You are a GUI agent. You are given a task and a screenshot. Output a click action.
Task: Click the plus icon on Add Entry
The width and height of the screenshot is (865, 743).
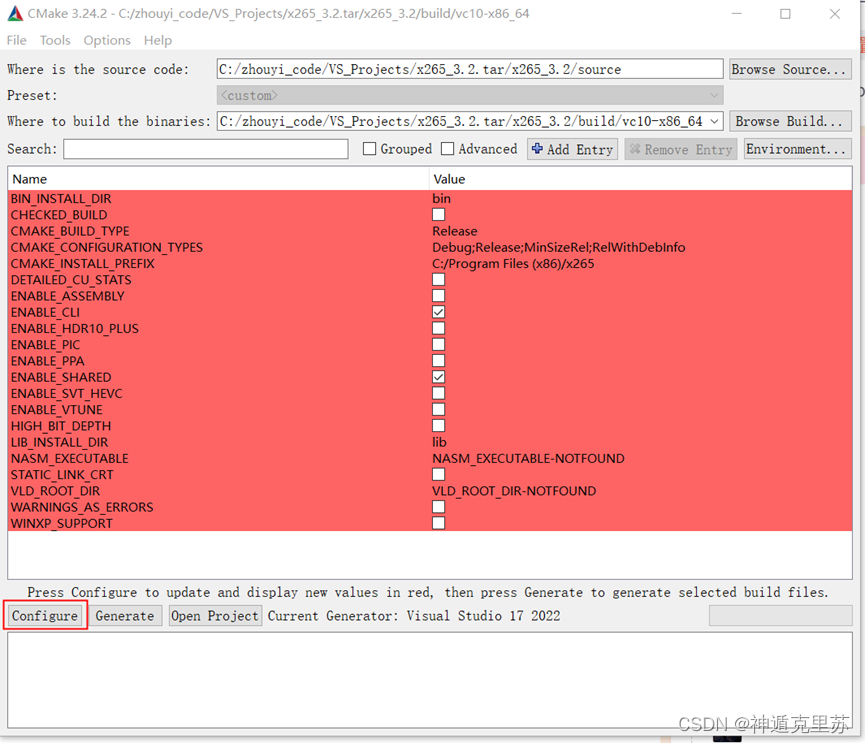point(537,148)
